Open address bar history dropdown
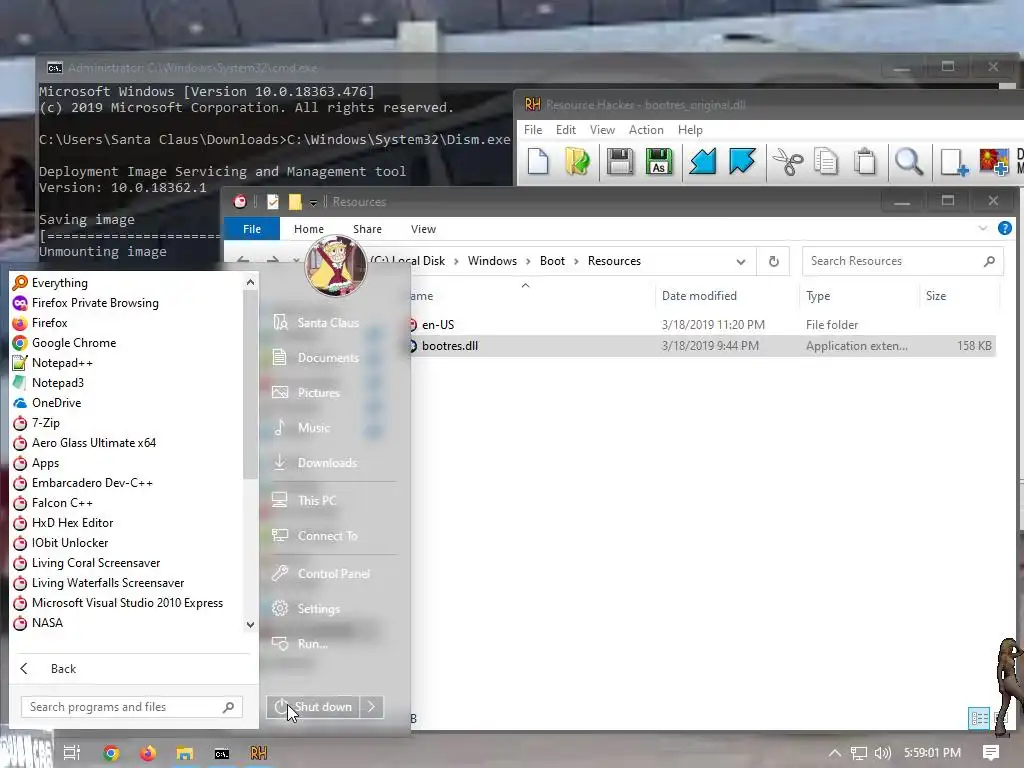 click(741, 262)
